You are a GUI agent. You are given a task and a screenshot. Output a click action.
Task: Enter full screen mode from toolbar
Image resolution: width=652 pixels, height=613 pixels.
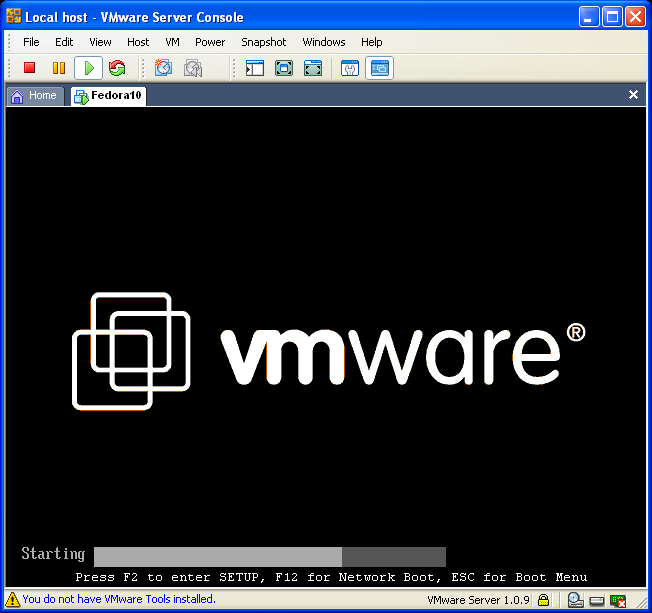[x=284, y=68]
